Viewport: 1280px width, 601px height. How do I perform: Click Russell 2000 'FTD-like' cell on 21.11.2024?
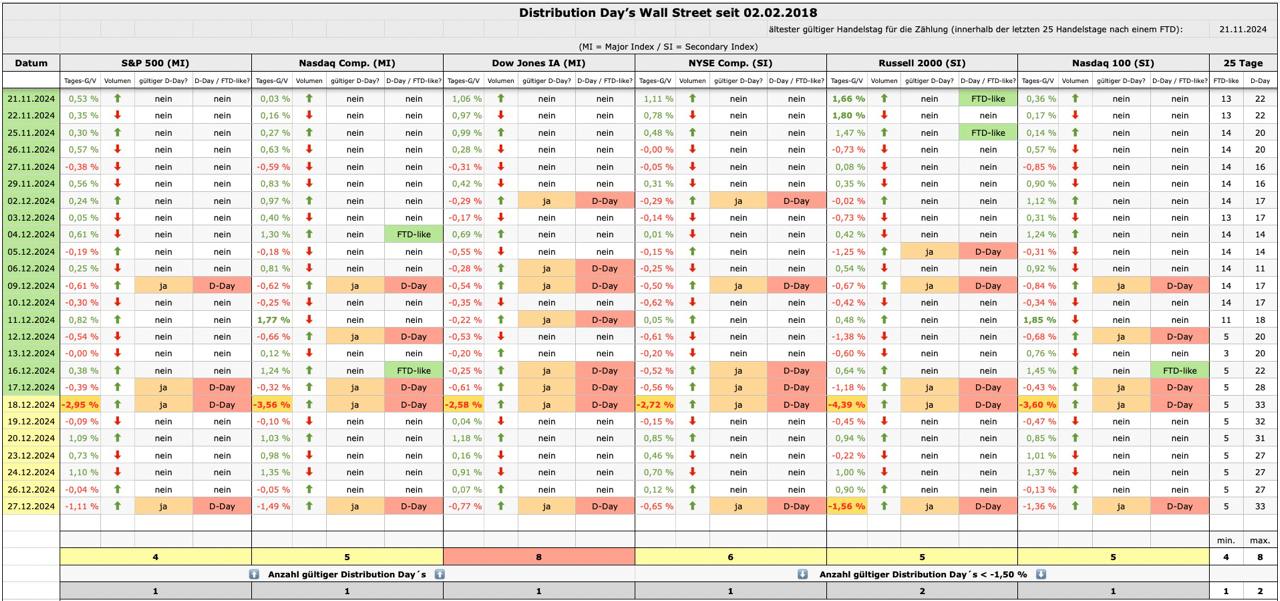coord(988,99)
